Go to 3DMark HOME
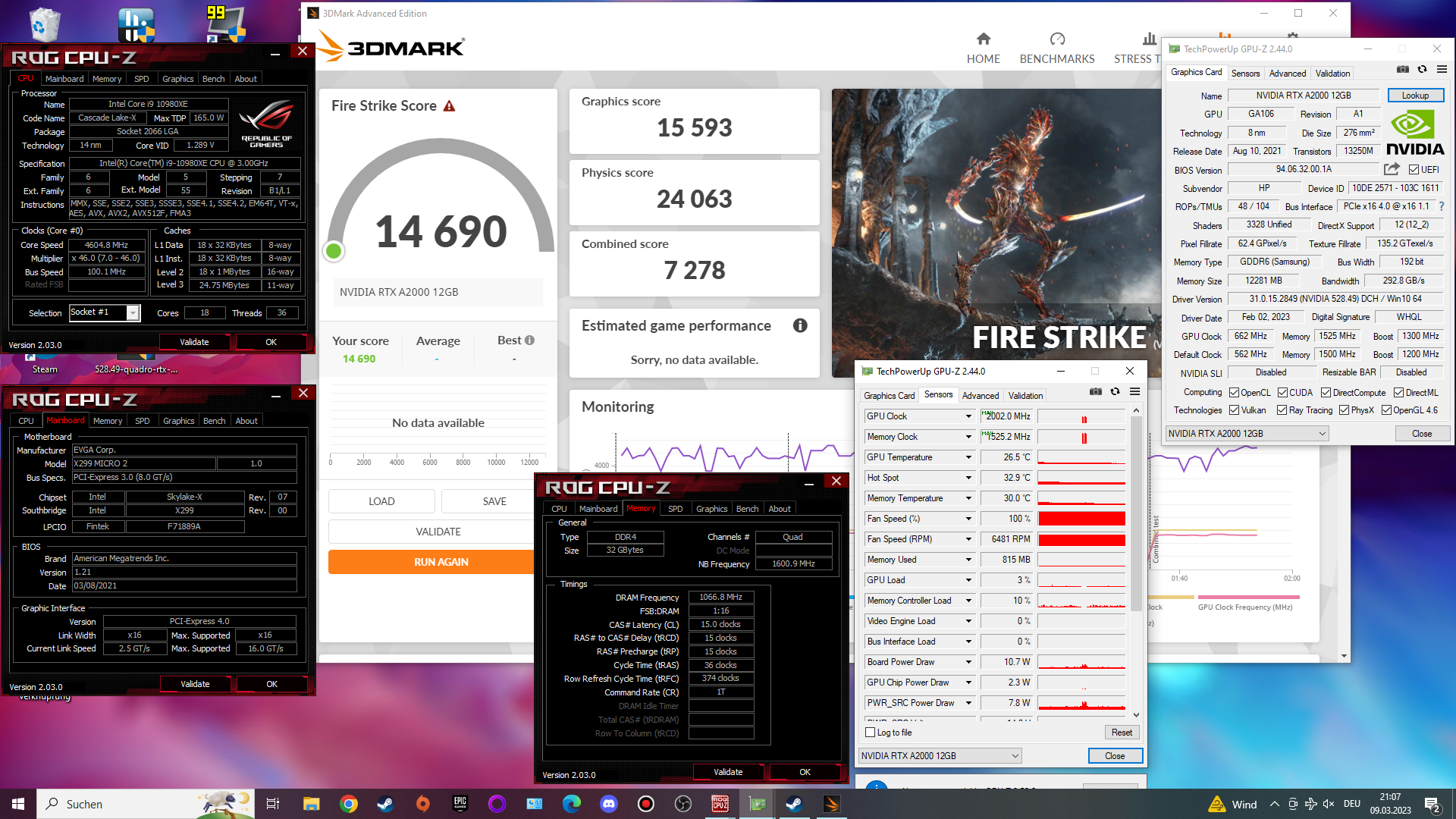 pos(983,48)
